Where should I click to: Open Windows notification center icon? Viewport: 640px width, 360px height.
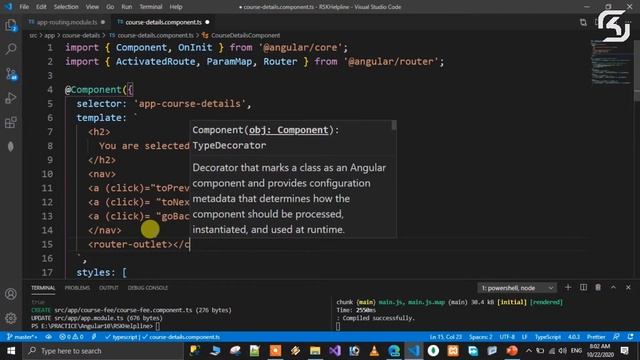pos(624,351)
